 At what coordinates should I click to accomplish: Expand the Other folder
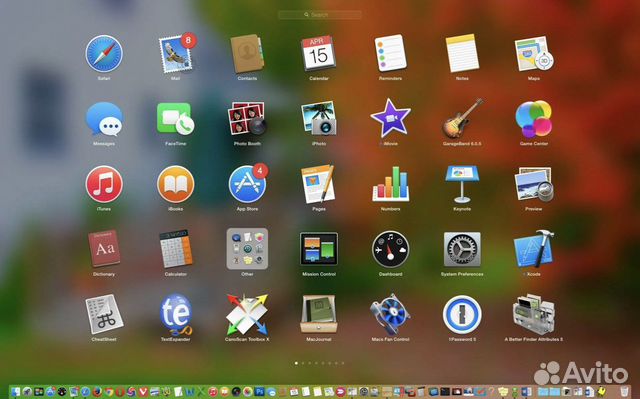point(247,249)
